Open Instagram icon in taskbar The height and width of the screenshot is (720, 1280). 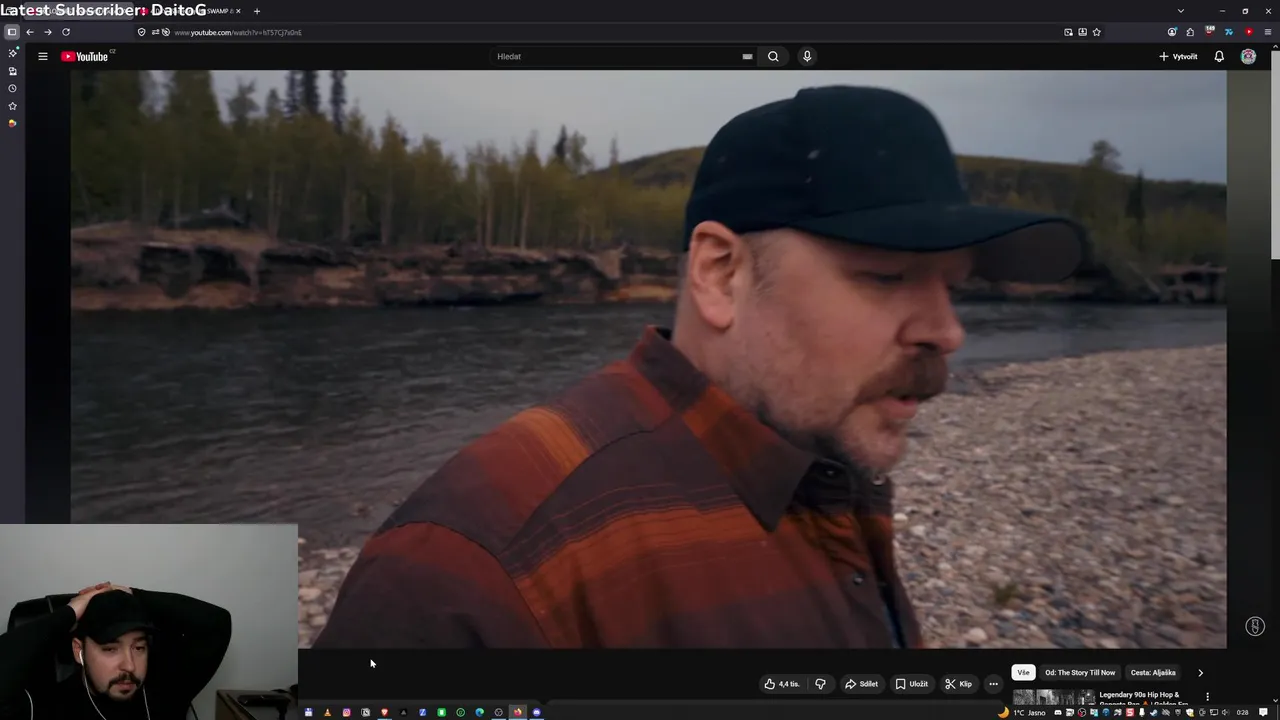(346, 712)
